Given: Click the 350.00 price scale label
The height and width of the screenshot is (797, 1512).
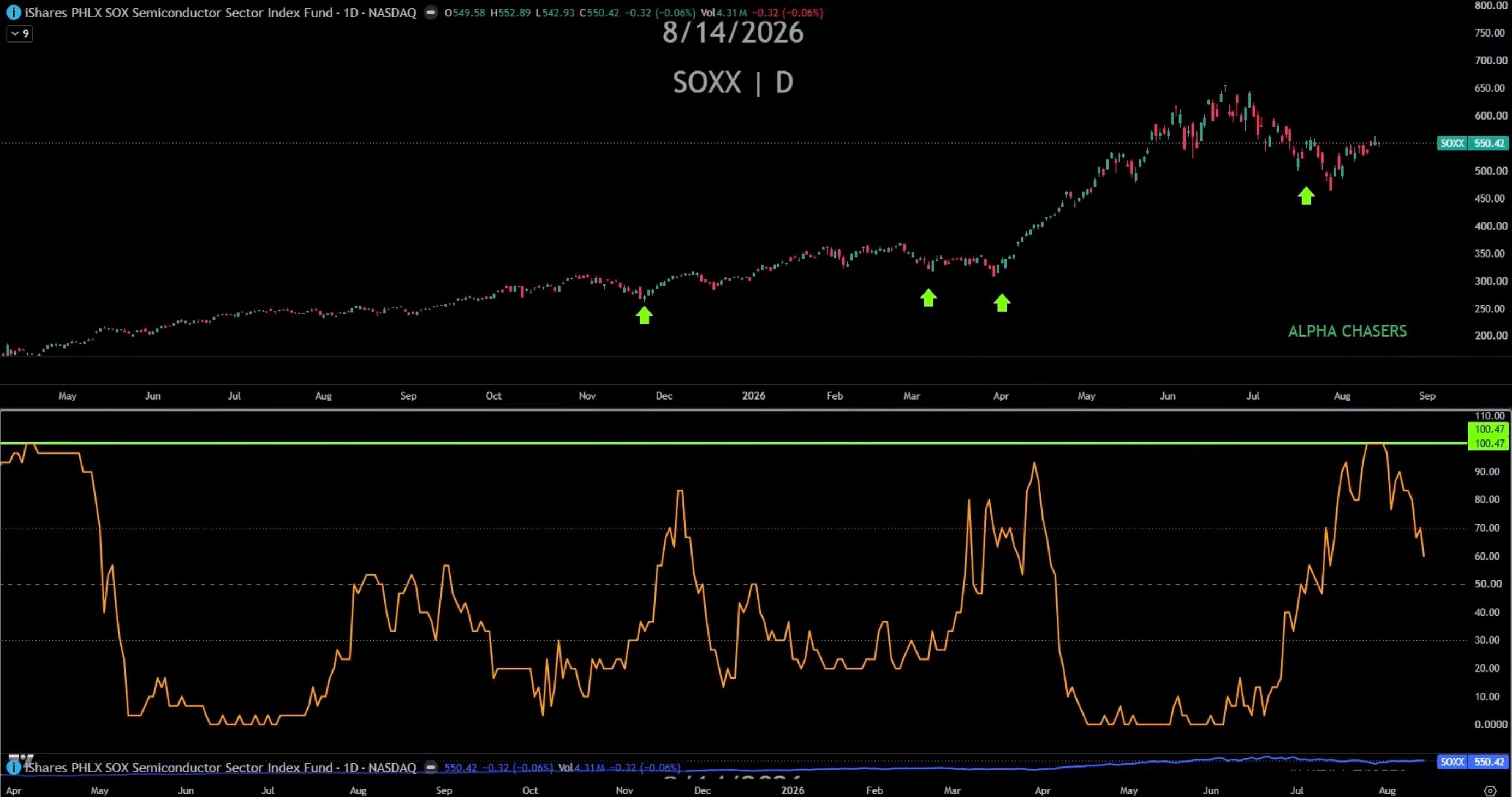Looking at the screenshot, I should (1491, 253).
